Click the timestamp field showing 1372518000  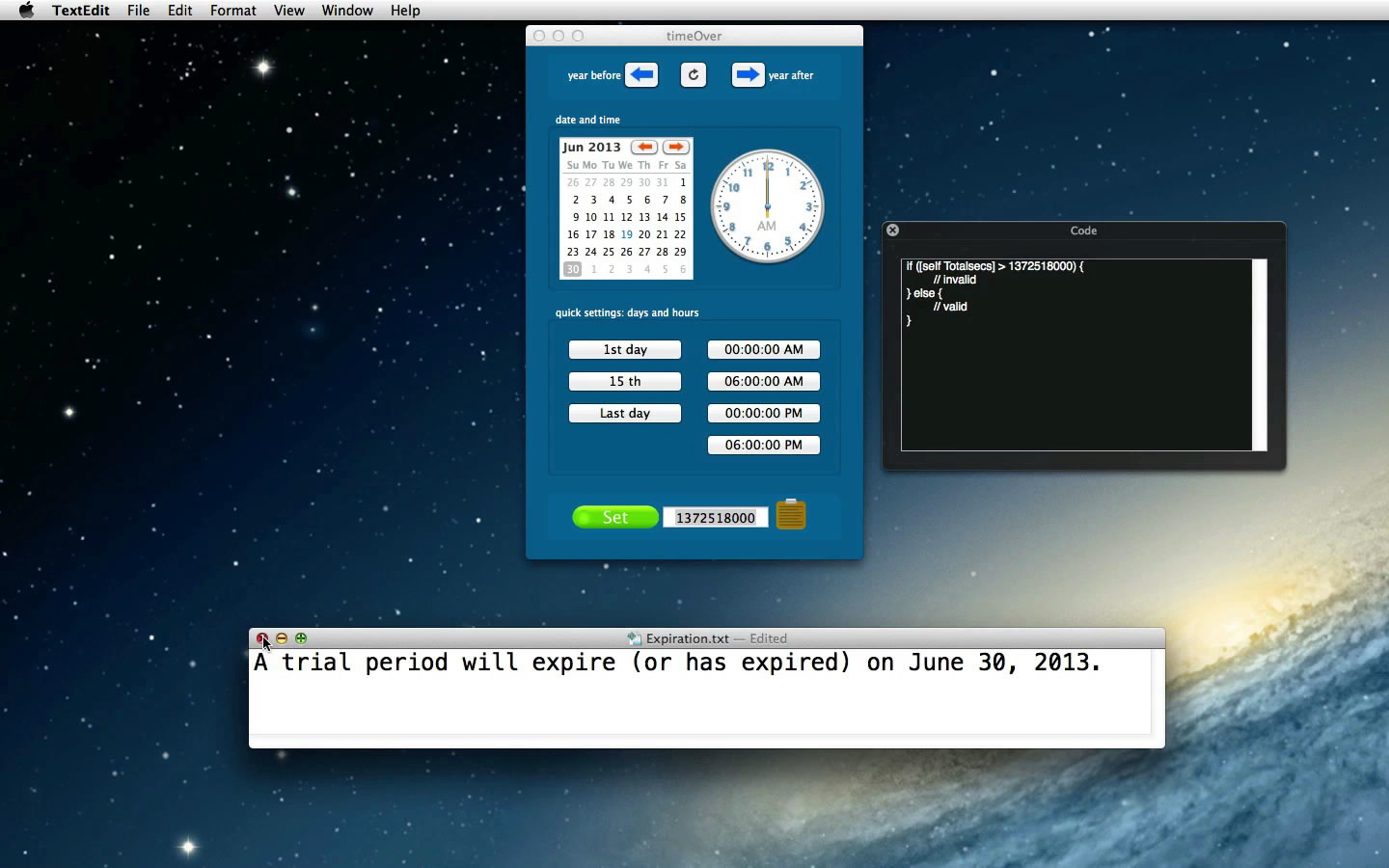(x=715, y=518)
